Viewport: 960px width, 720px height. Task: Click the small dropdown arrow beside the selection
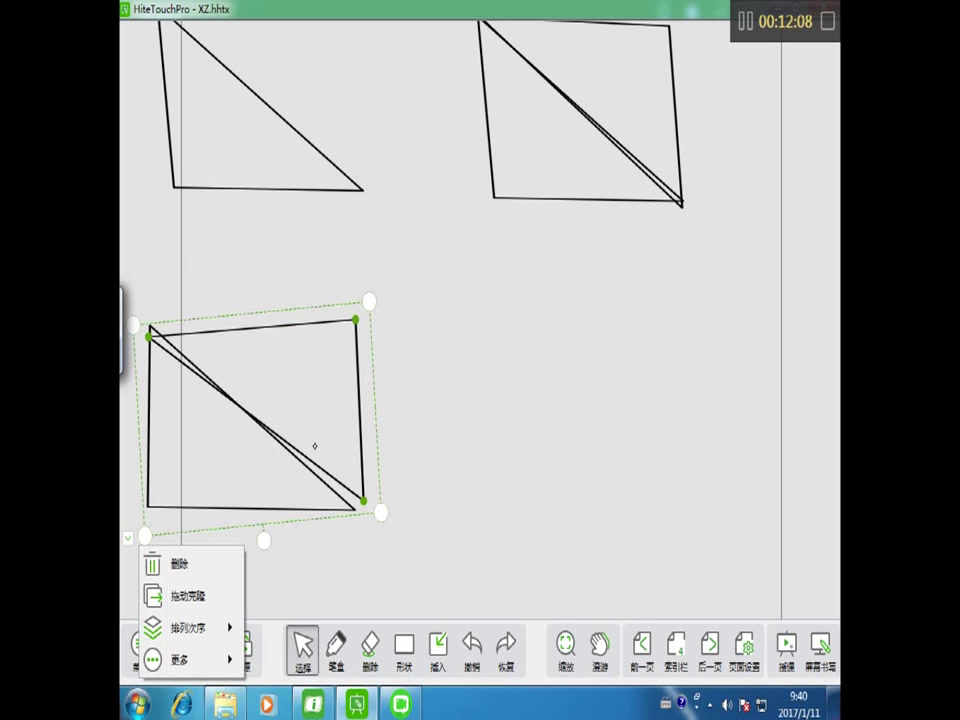pos(128,538)
